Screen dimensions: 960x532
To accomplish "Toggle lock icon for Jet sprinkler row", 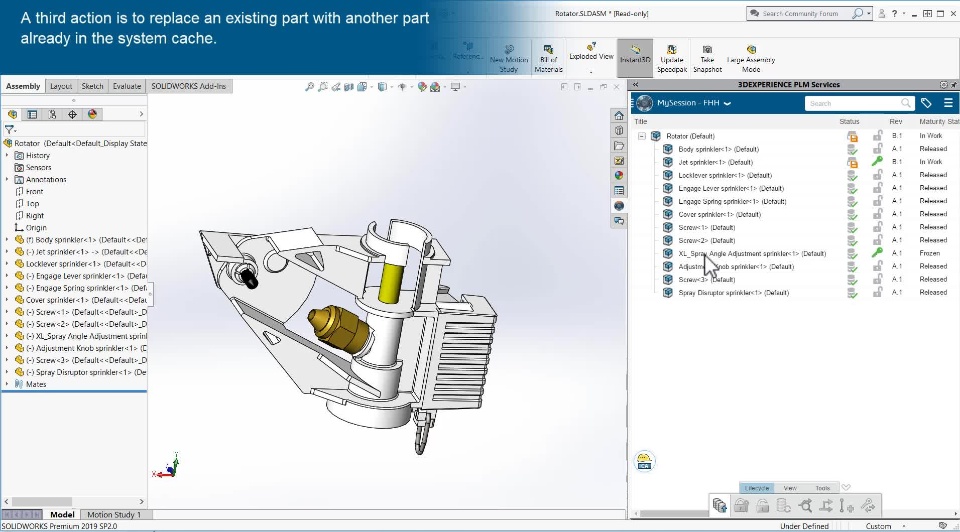I will (877, 162).
